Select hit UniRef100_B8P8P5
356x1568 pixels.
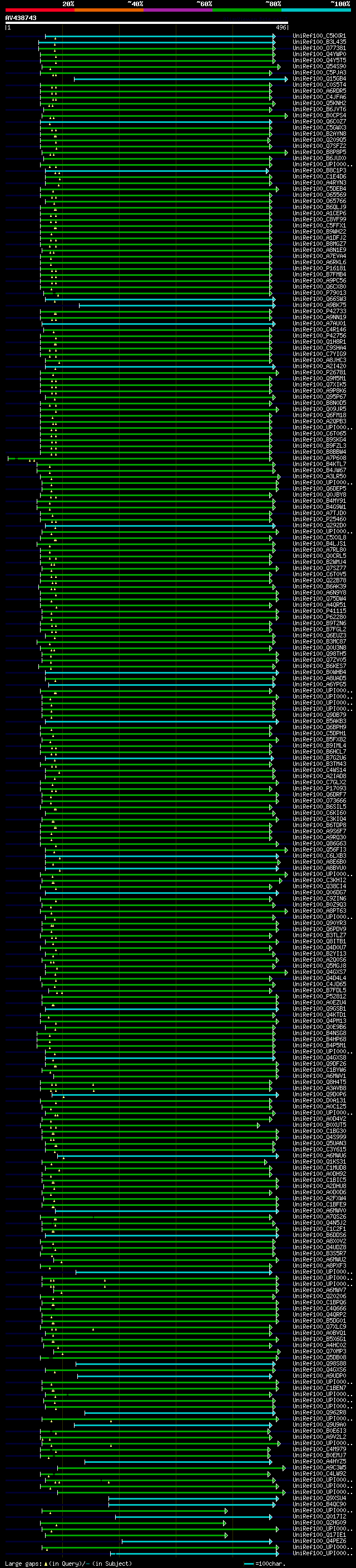pyautogui.click(x=319, y=152)
